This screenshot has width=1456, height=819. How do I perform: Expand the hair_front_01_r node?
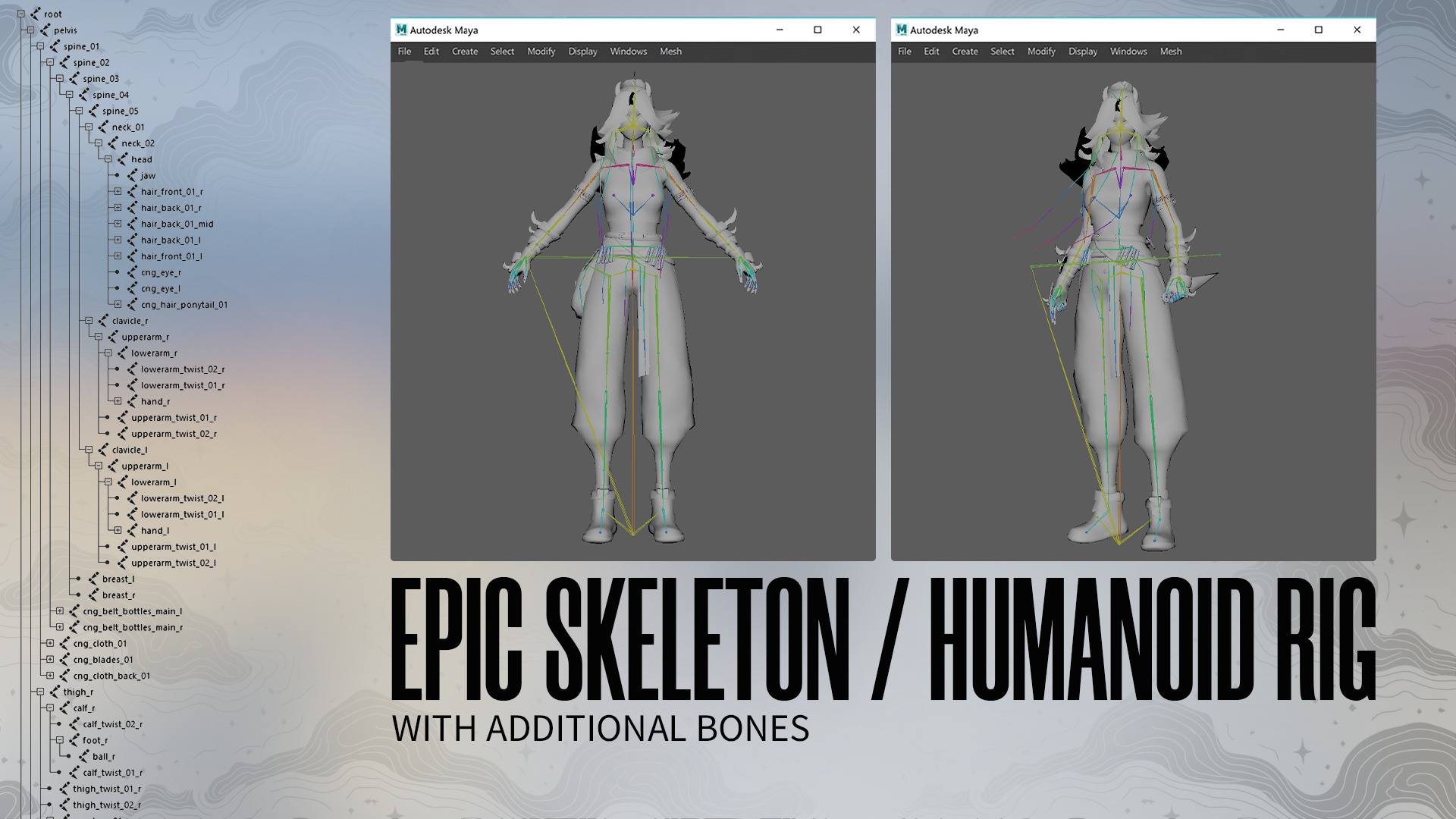tap(118, 192)
